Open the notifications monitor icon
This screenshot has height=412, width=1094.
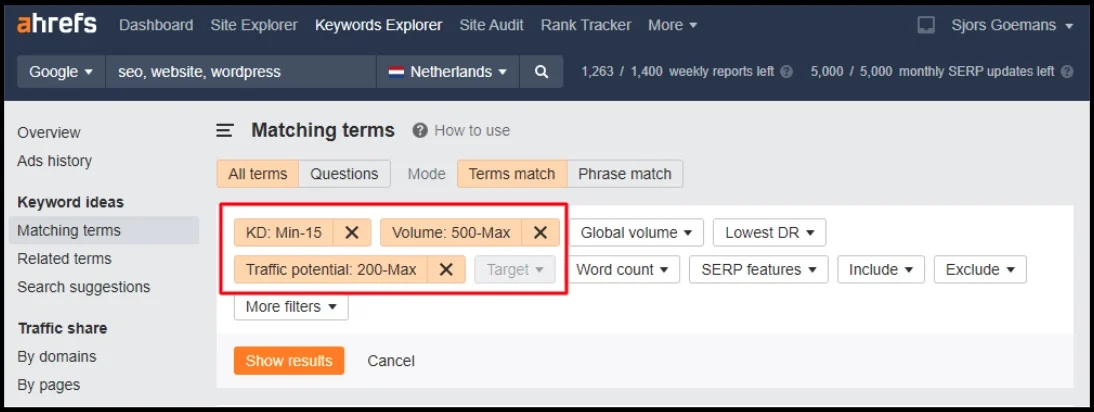926,25
